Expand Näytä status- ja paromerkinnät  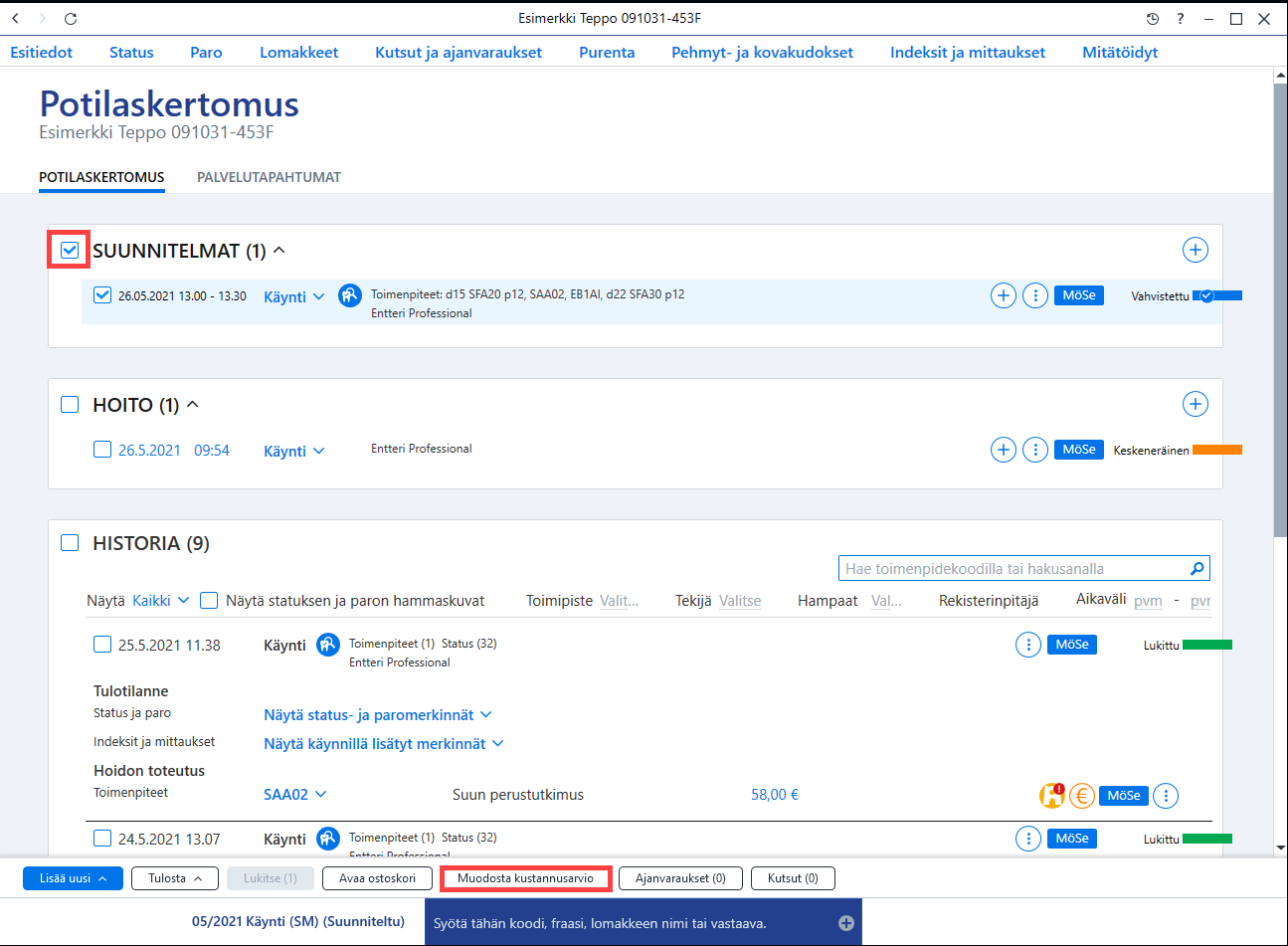click(378, 715)
